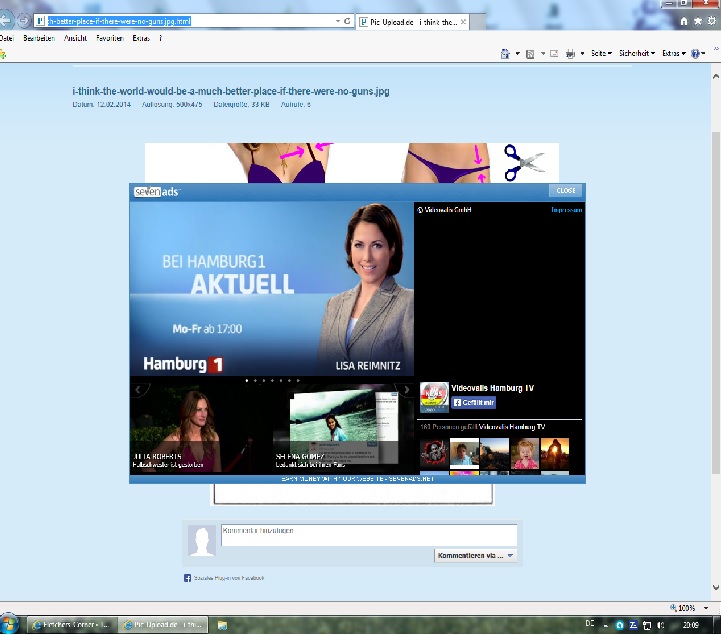Open the favorites star icon
Screen dimensions: 722x635
(x=697, y=20)
